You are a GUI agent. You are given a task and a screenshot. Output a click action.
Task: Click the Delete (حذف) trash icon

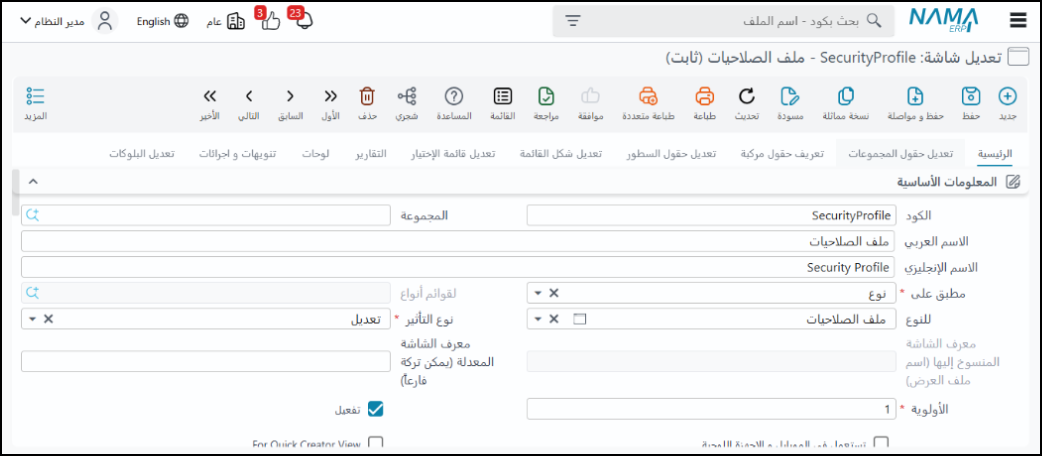point(367,97)
